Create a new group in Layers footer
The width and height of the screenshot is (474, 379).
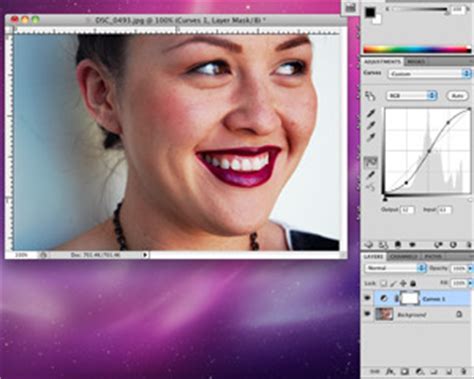(434, 371)
